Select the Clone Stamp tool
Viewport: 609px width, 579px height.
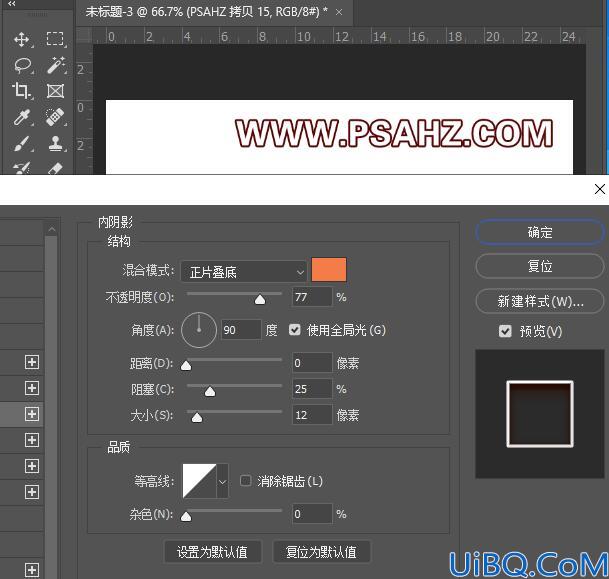[56, 143]
